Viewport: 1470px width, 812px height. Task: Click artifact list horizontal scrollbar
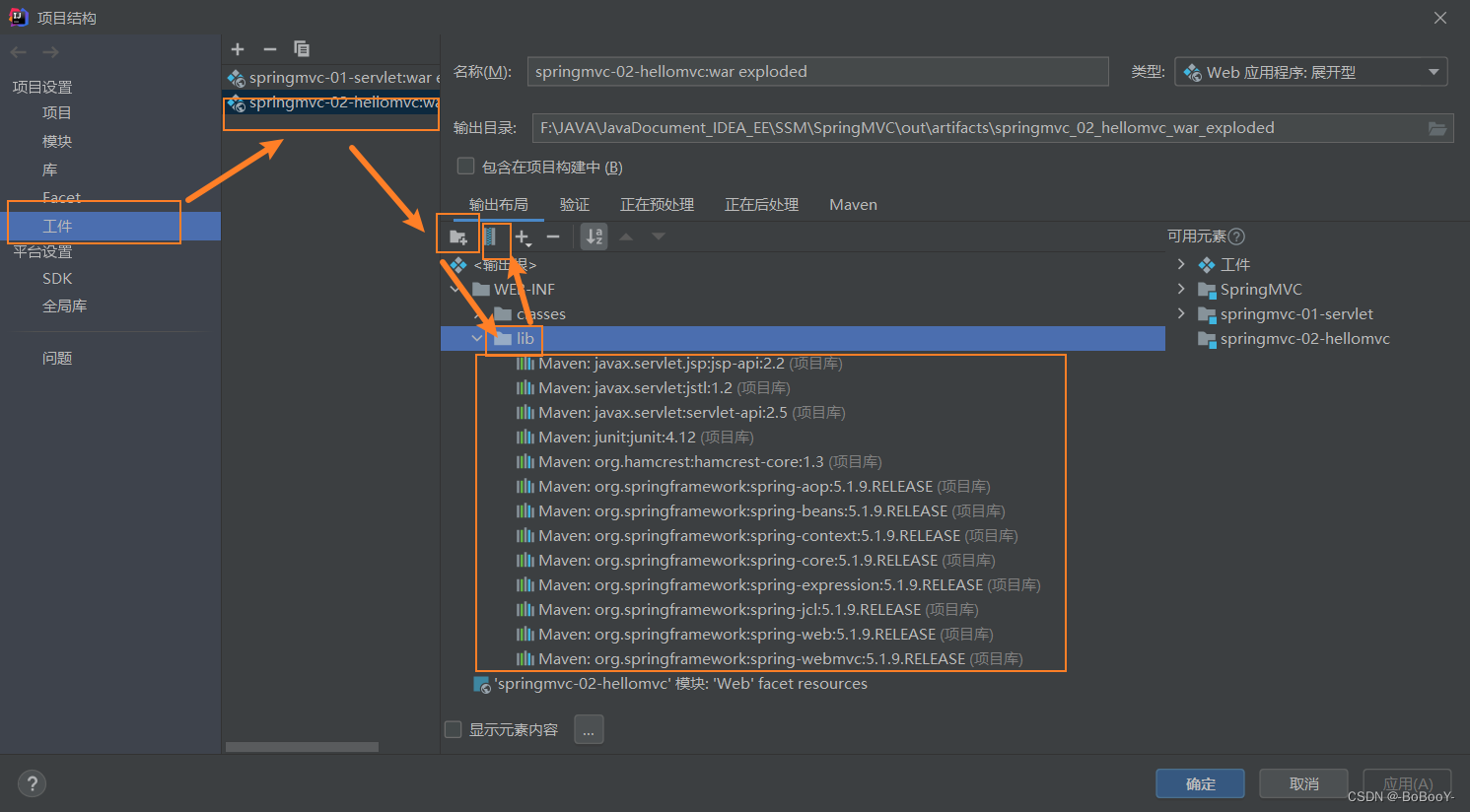tap(302, 747)
